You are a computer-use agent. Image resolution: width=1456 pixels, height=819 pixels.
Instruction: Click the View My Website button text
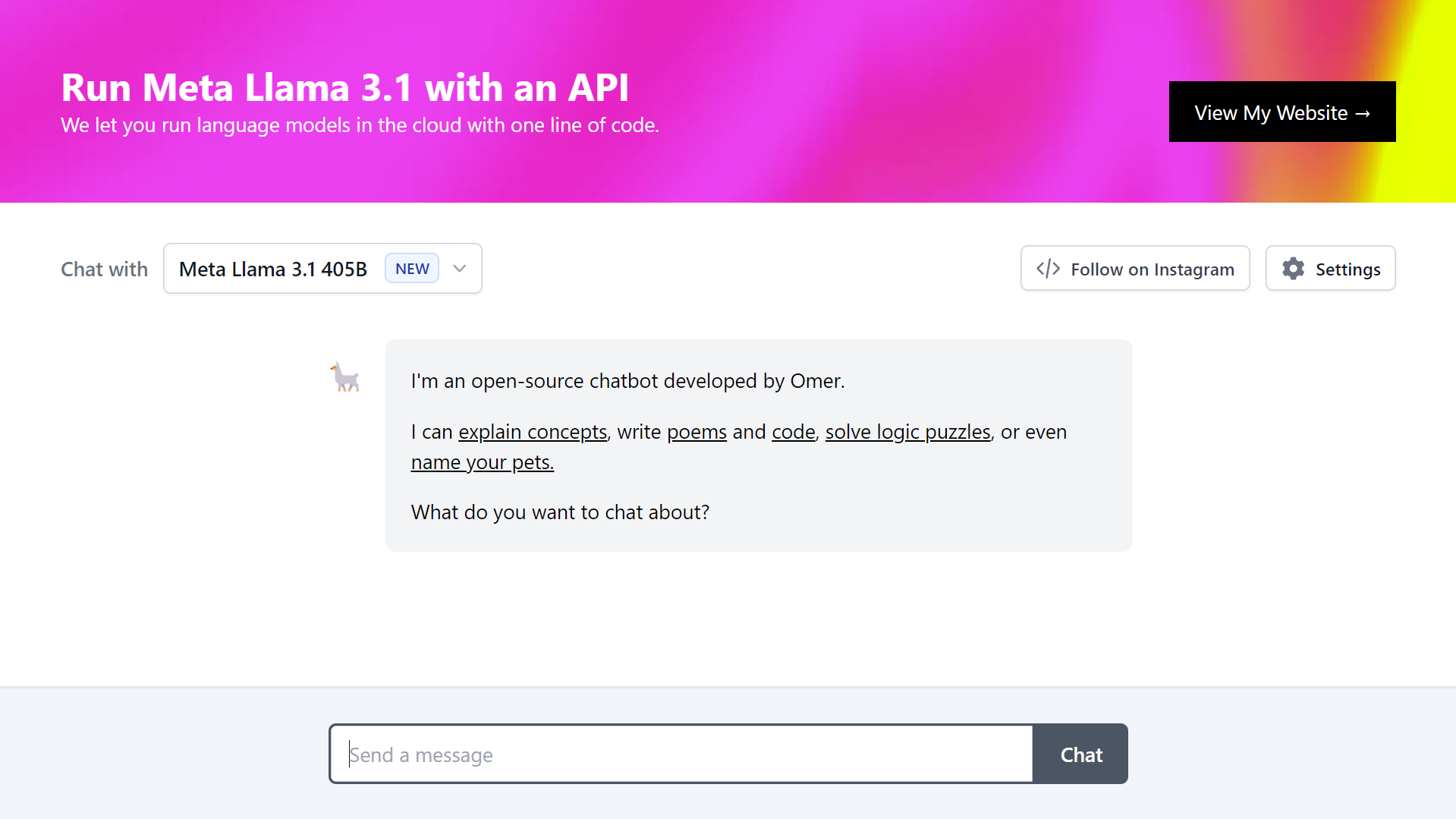1270,113
